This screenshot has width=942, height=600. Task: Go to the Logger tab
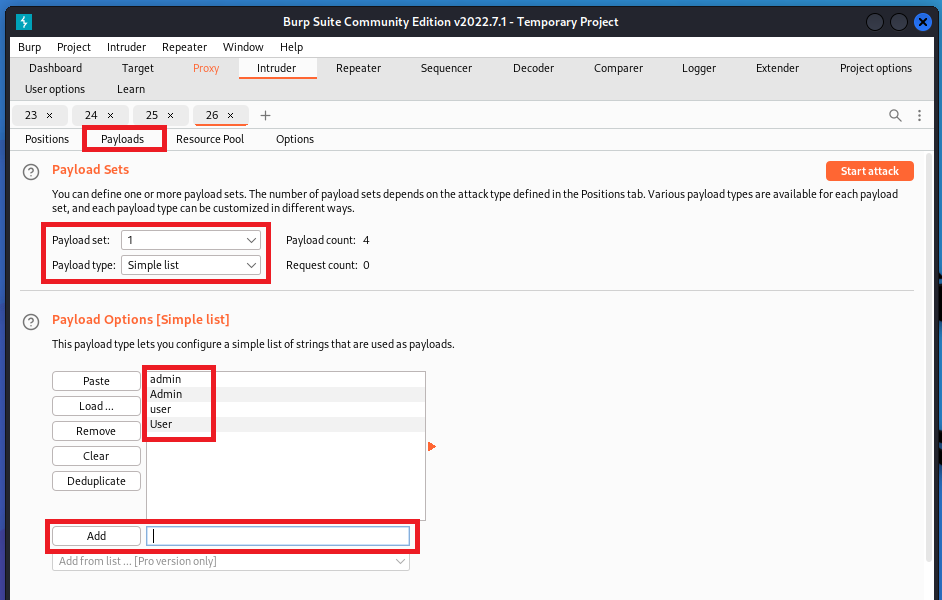coord(699,68)
